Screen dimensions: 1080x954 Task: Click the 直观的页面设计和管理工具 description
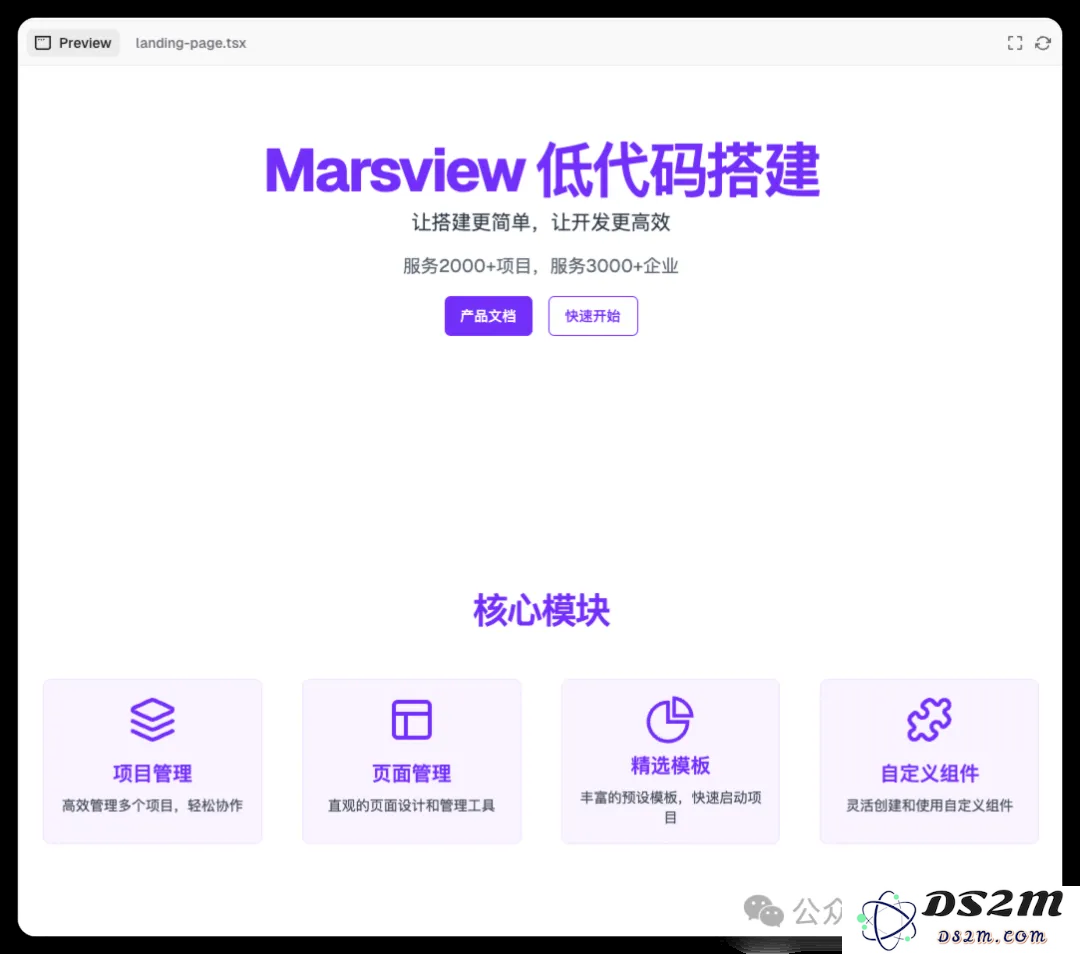point(411,805)
